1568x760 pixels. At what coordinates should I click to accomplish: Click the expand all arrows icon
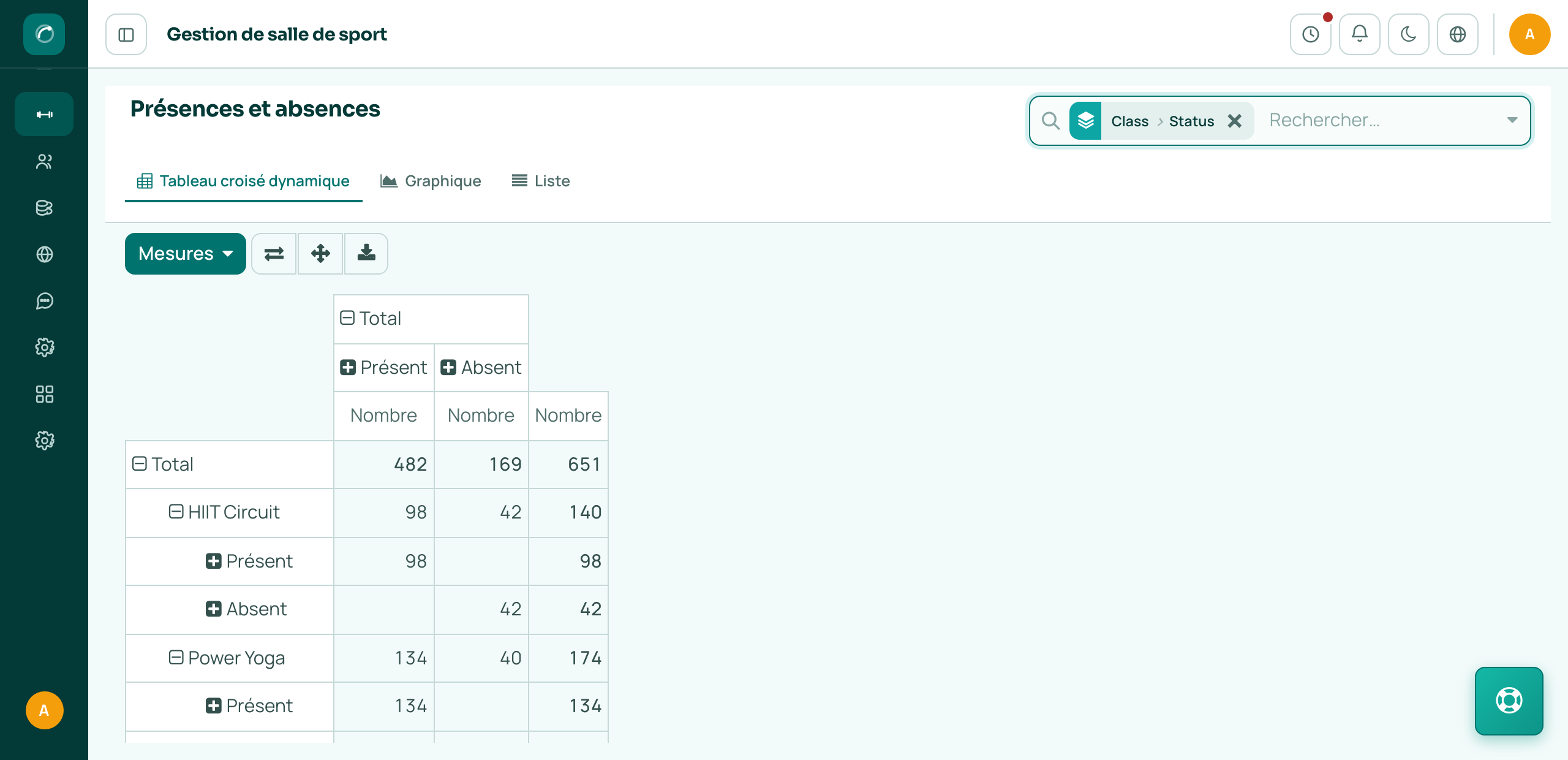pos(320,254)
